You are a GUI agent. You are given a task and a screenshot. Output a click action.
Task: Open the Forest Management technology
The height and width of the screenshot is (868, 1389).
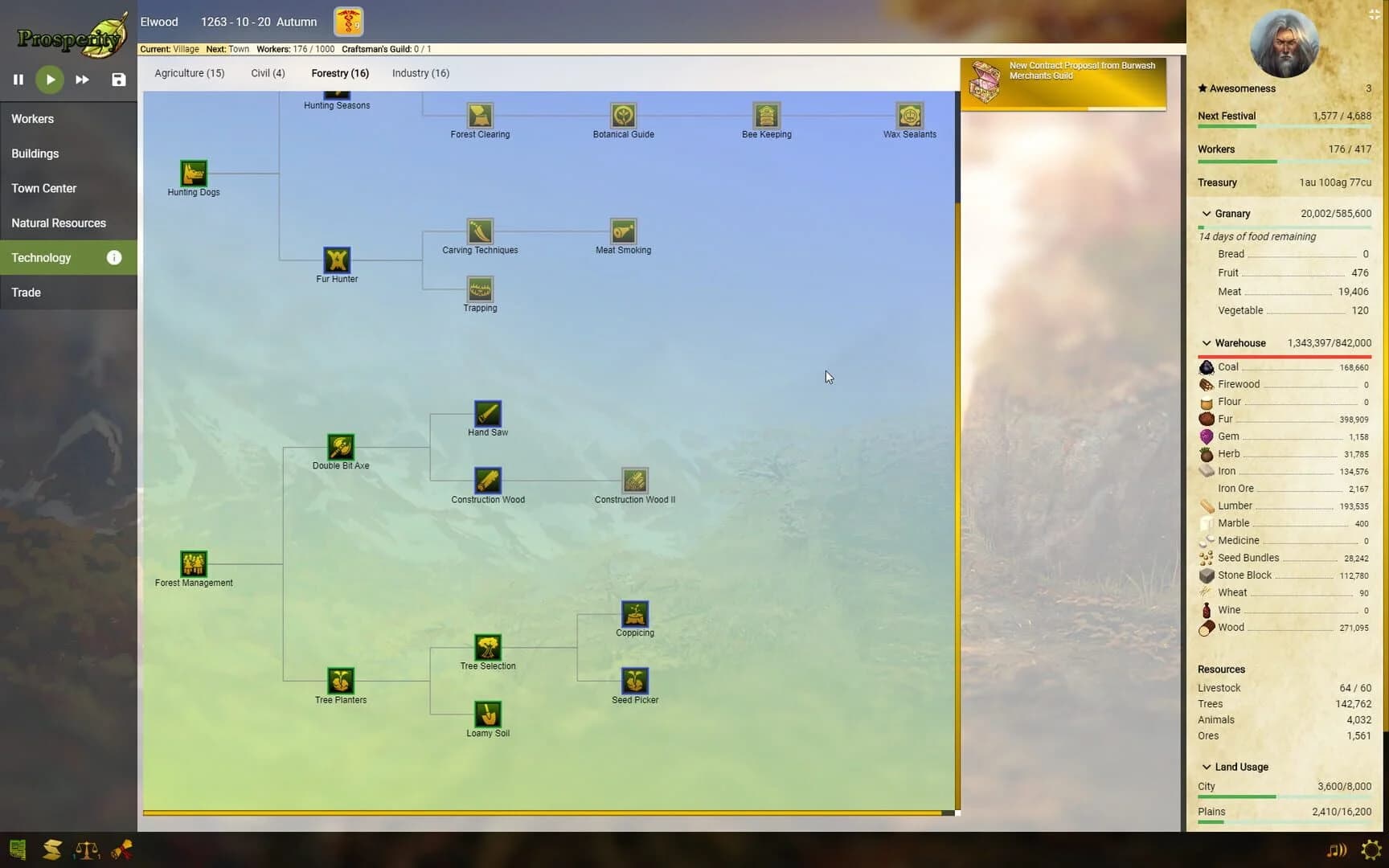pos(193,563)
